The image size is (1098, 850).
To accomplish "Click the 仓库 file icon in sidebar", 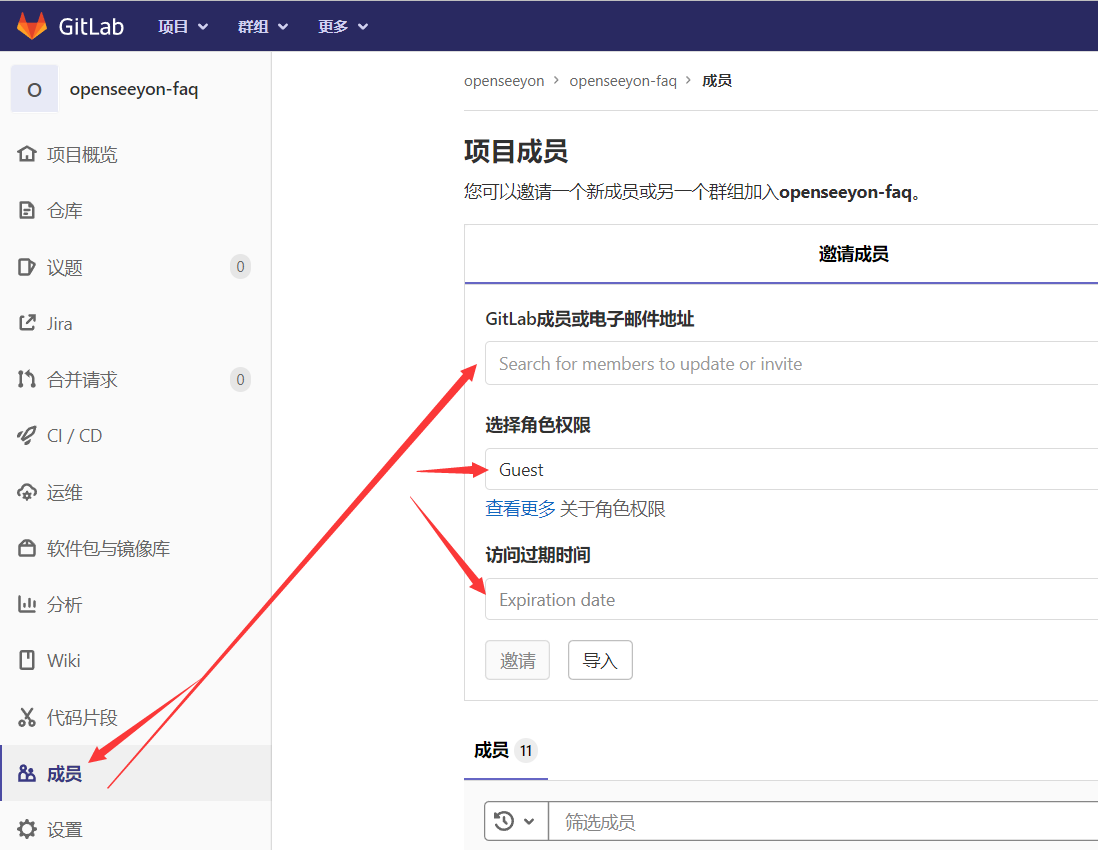I will [x=27, y=211].
